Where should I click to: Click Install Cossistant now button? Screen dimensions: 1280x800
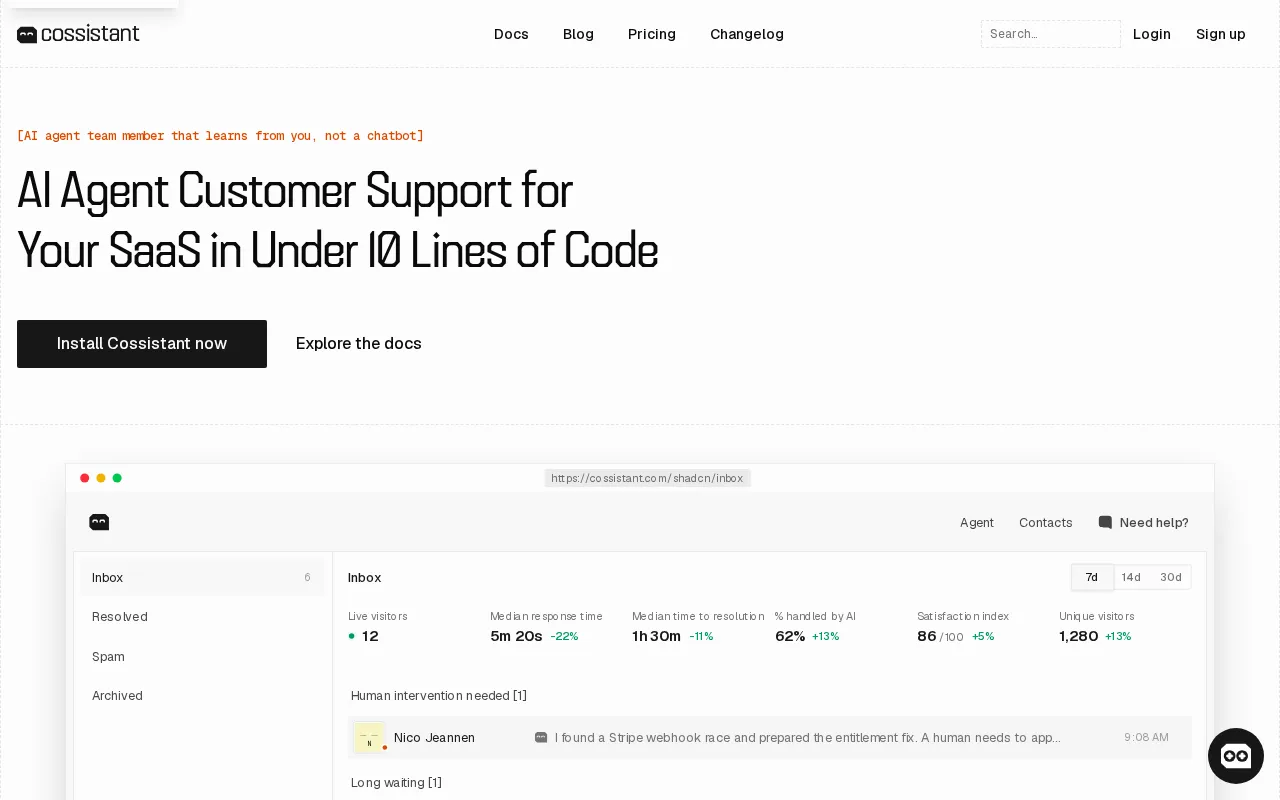click(x=142, y=344)
